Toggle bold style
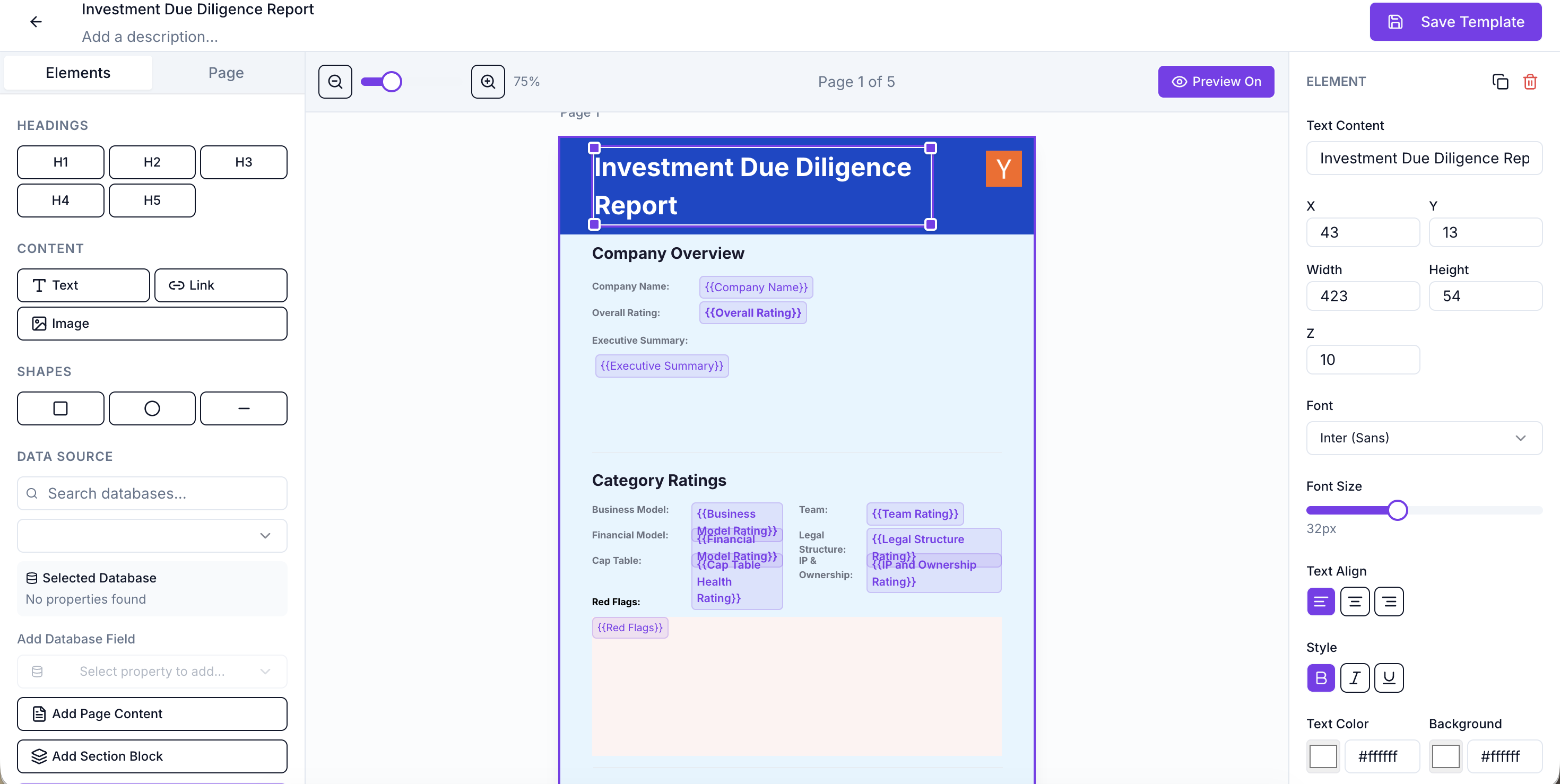 pyautogui.click(x=1321, y=677)
